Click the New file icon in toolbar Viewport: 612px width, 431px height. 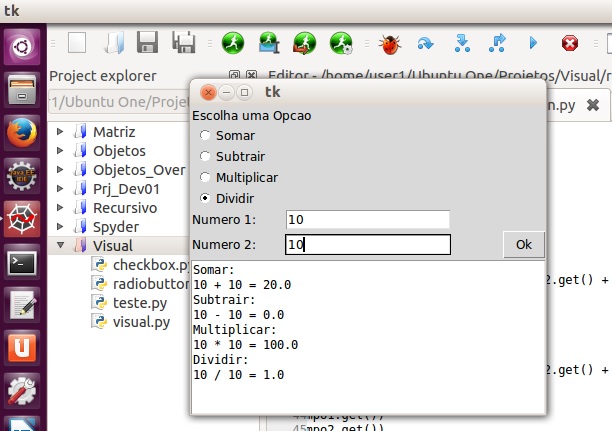click(x=77, y=42)
